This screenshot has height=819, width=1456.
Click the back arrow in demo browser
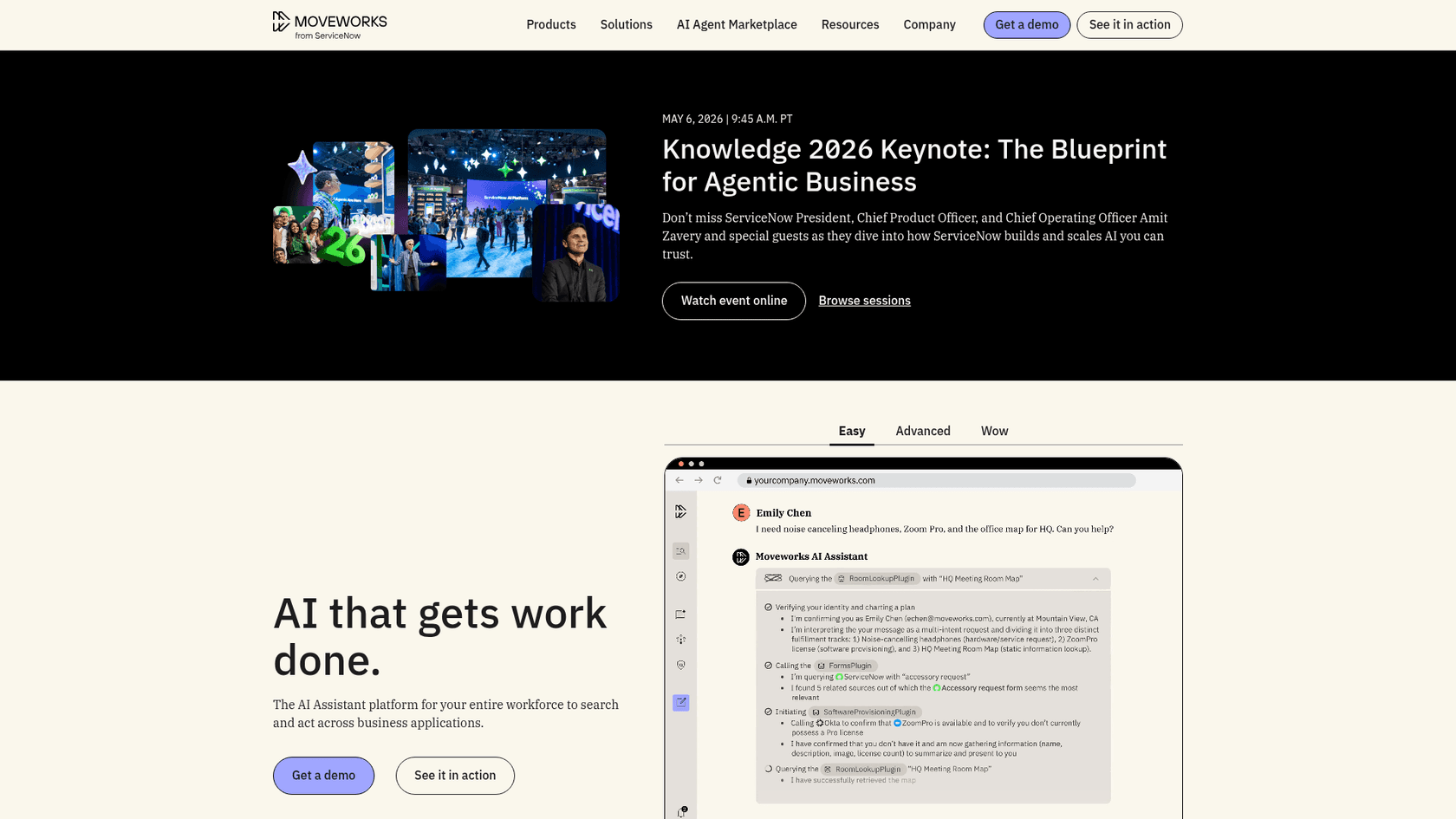pos(679,480)
